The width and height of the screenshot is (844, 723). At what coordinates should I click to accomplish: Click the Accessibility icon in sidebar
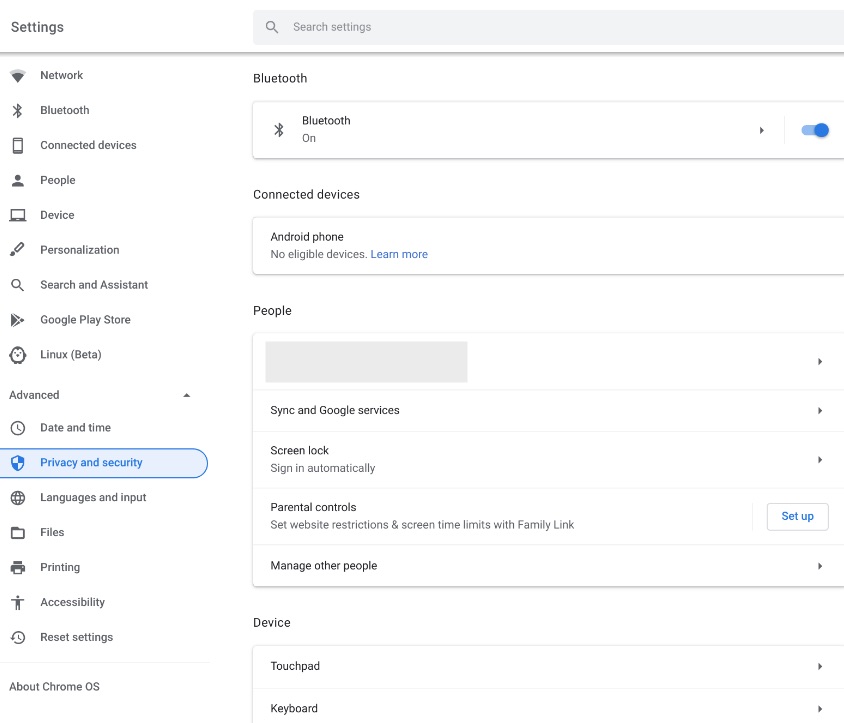[x=17, y=602]
